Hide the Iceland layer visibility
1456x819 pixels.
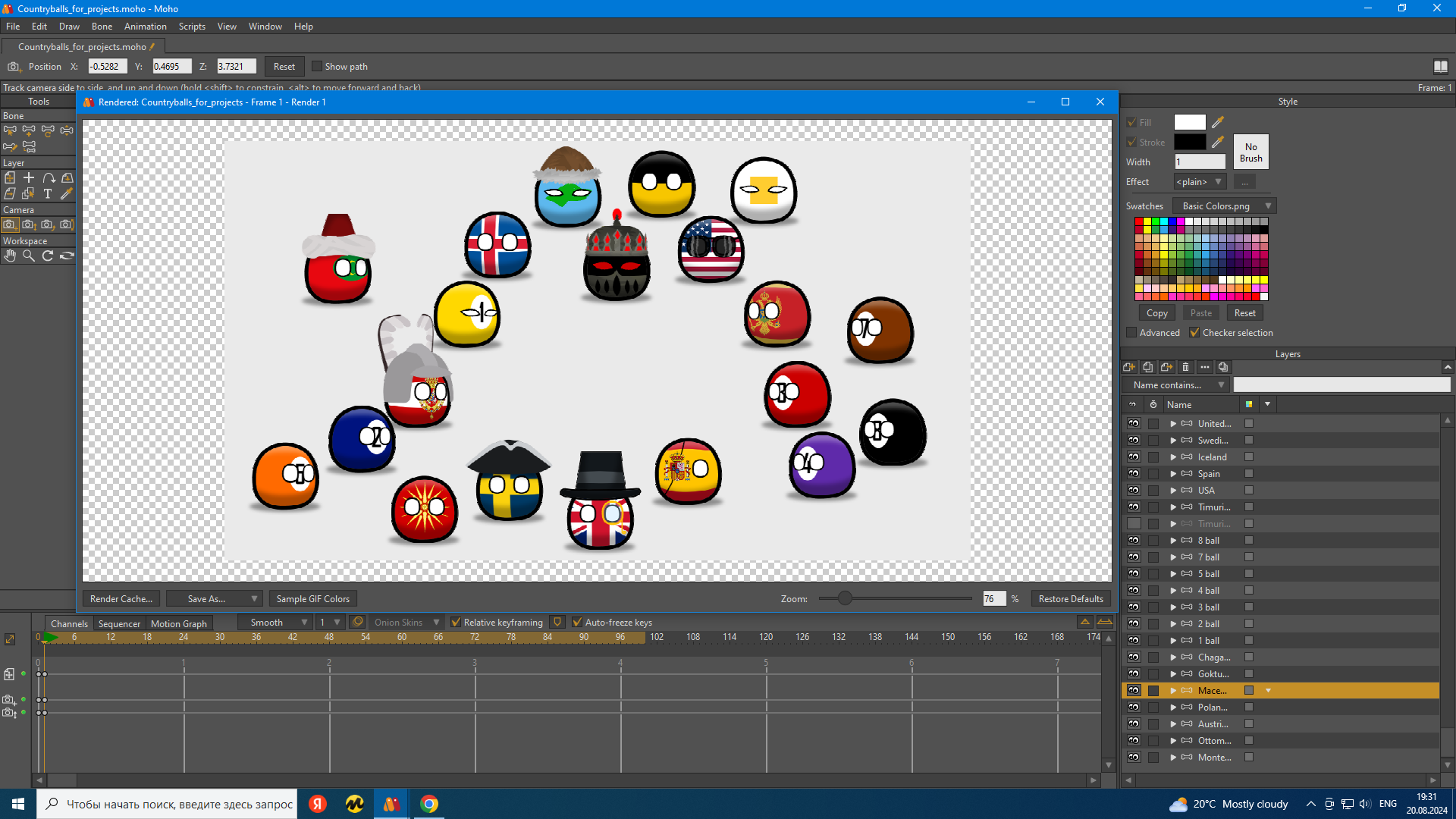click(1134, 457)
